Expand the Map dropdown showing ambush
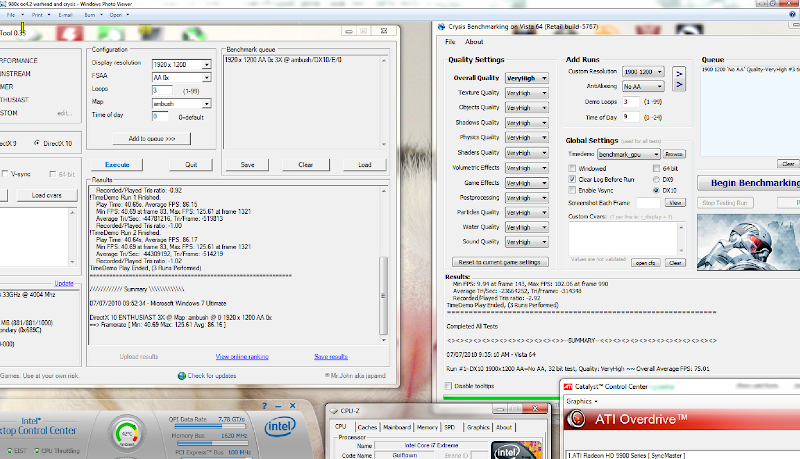Image resolution: width=800 pixels, height=459 pixels. 206,104
